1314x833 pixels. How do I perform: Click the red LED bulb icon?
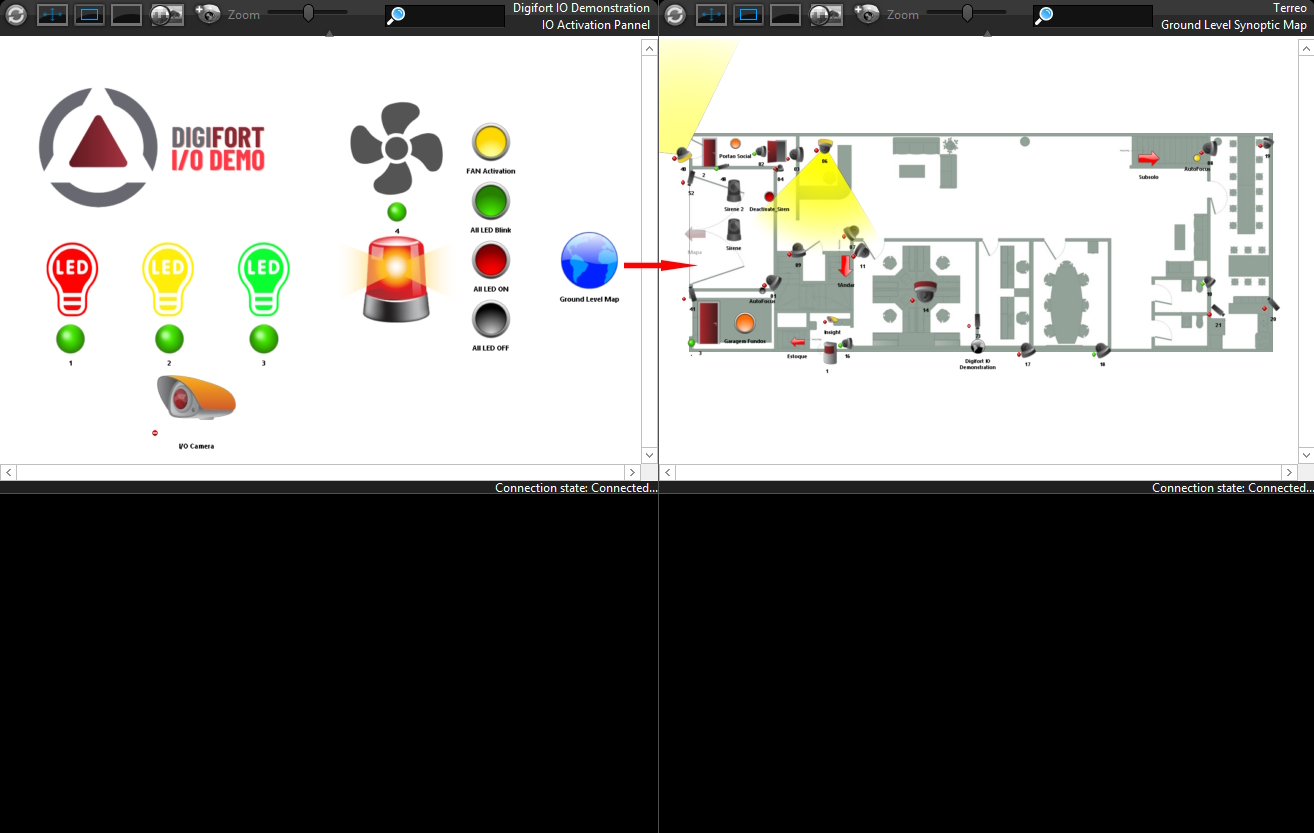click(72, 279)
